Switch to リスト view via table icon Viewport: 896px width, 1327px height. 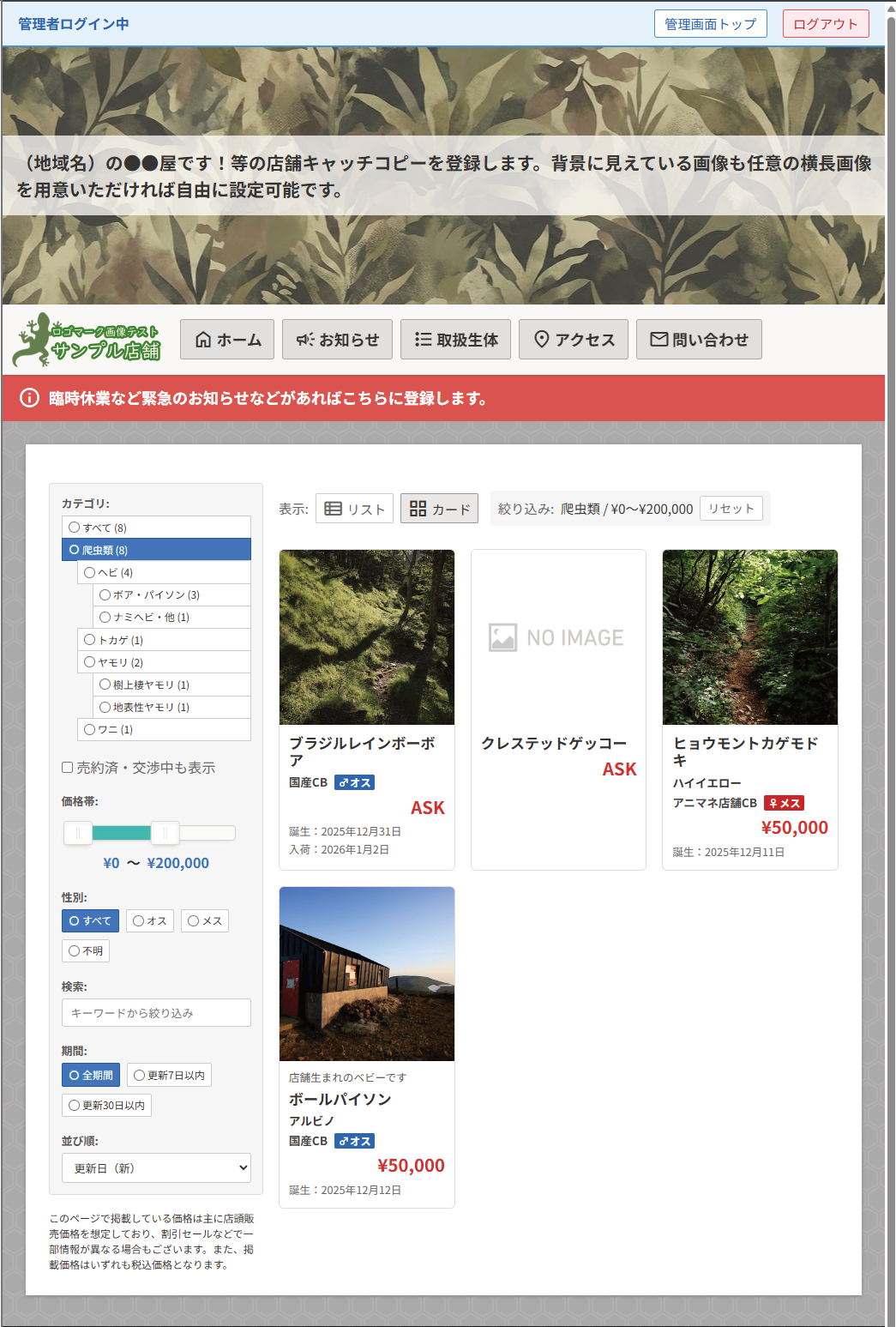[x=334, y=509]
